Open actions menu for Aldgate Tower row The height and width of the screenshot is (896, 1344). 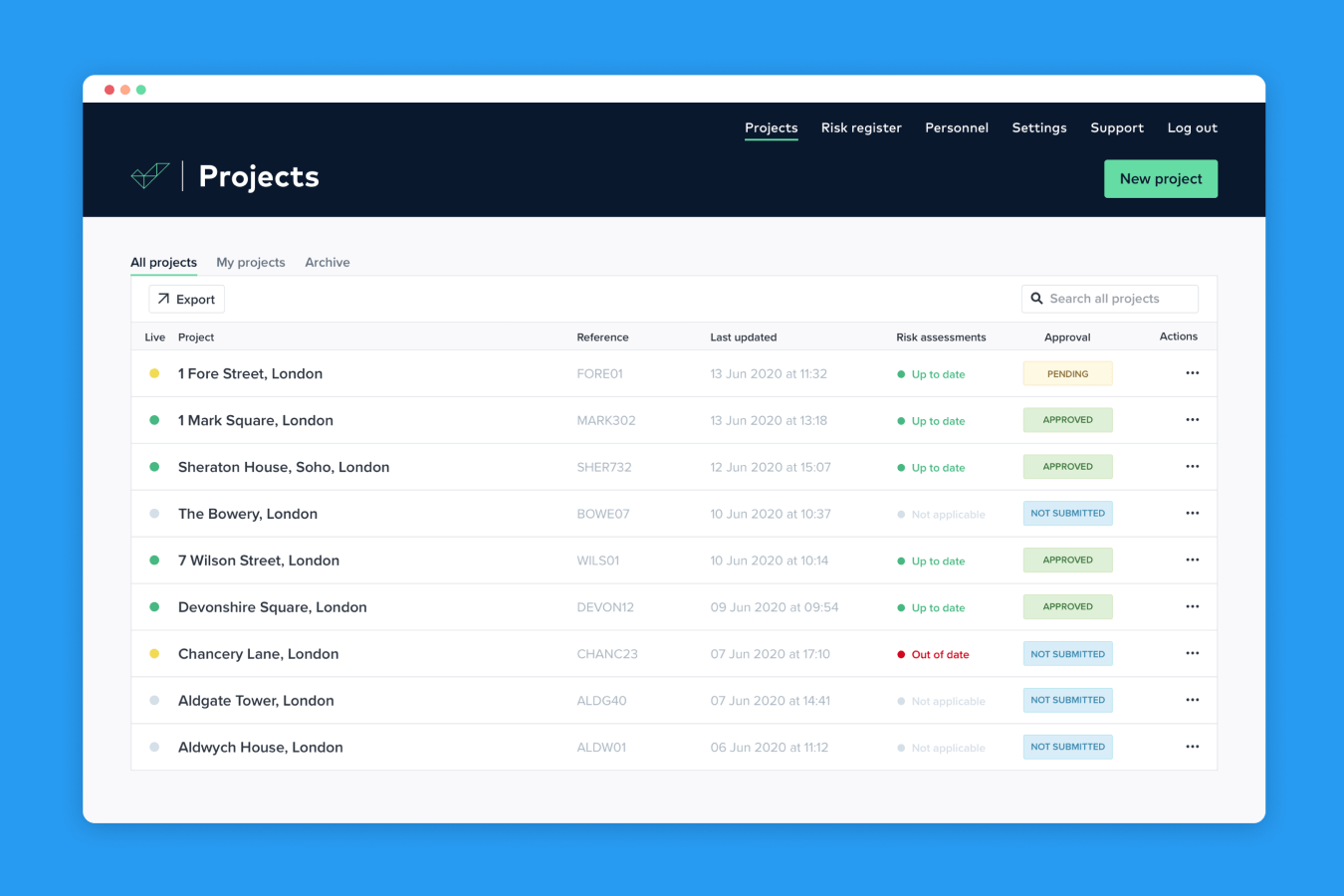click(1192, 700)
